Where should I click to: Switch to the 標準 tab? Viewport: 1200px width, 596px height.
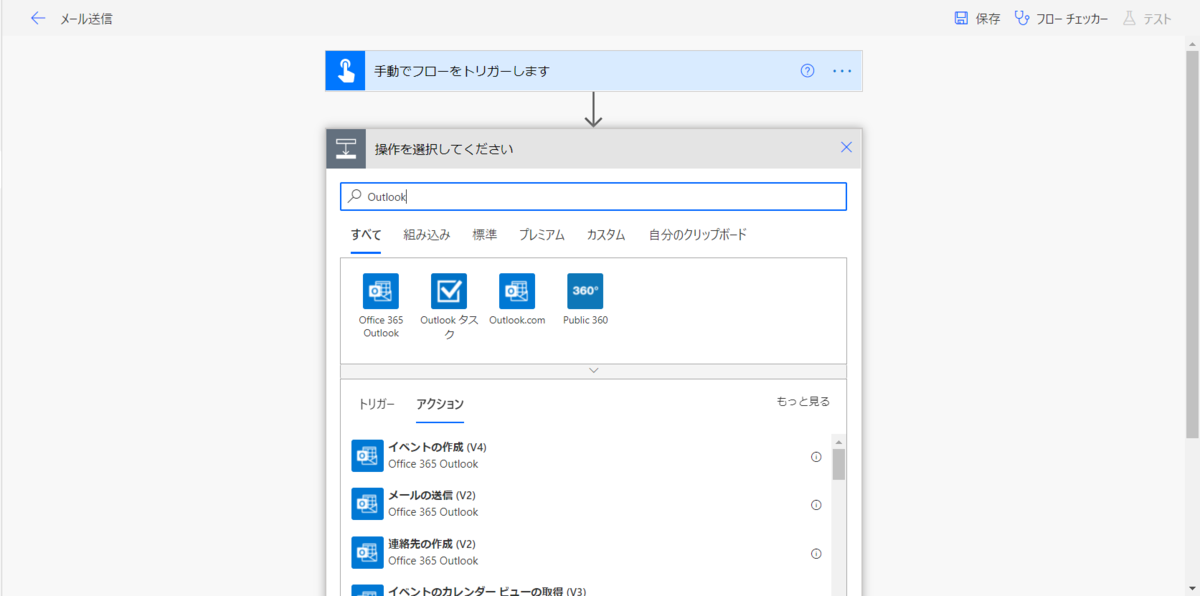coord(484,235)
